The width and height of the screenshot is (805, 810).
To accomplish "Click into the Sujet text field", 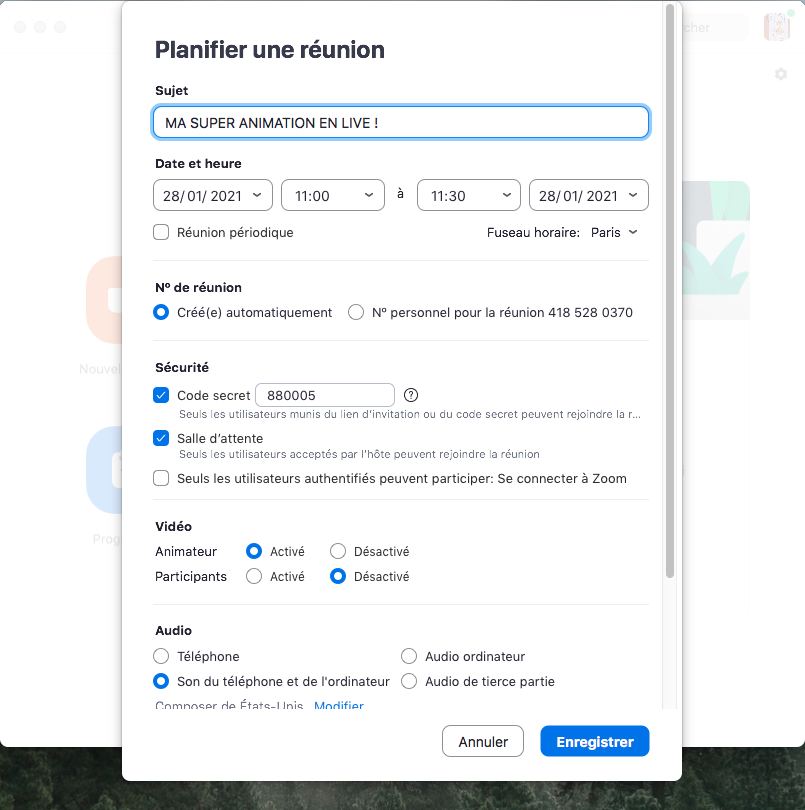I will pos(401,123).
